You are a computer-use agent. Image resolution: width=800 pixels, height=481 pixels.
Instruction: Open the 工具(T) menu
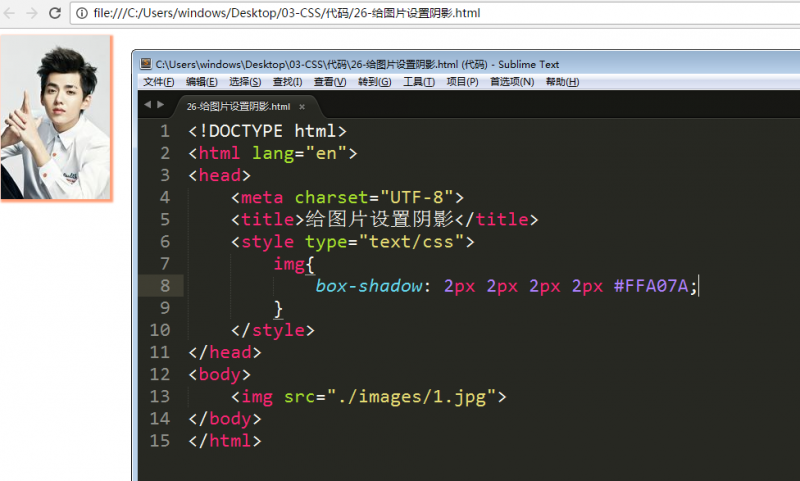418,82
